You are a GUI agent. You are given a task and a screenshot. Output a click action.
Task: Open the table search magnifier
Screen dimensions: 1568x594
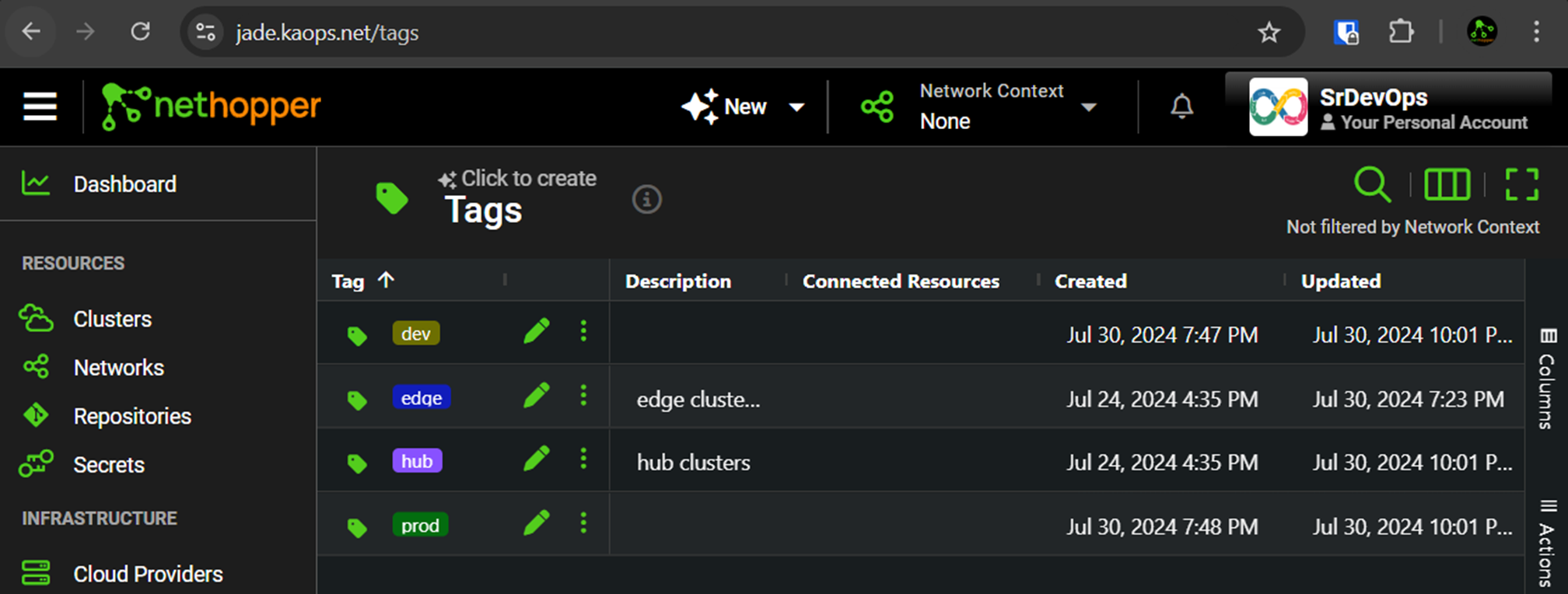[x=1372, y=185]
